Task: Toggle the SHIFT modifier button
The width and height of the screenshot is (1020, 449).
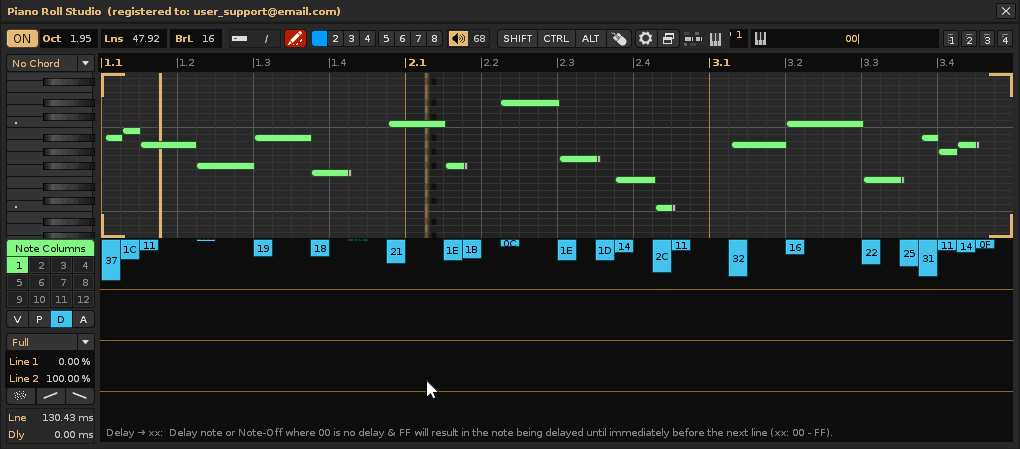Action: coord(518,39)
